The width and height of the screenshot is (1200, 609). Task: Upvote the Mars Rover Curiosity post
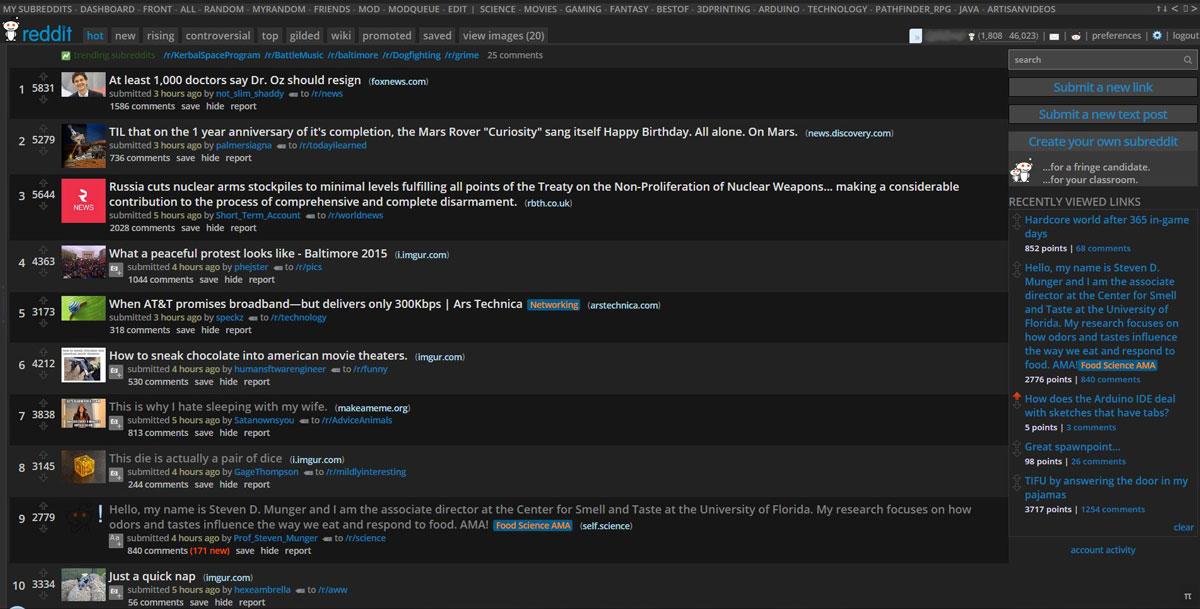point(43,128)
